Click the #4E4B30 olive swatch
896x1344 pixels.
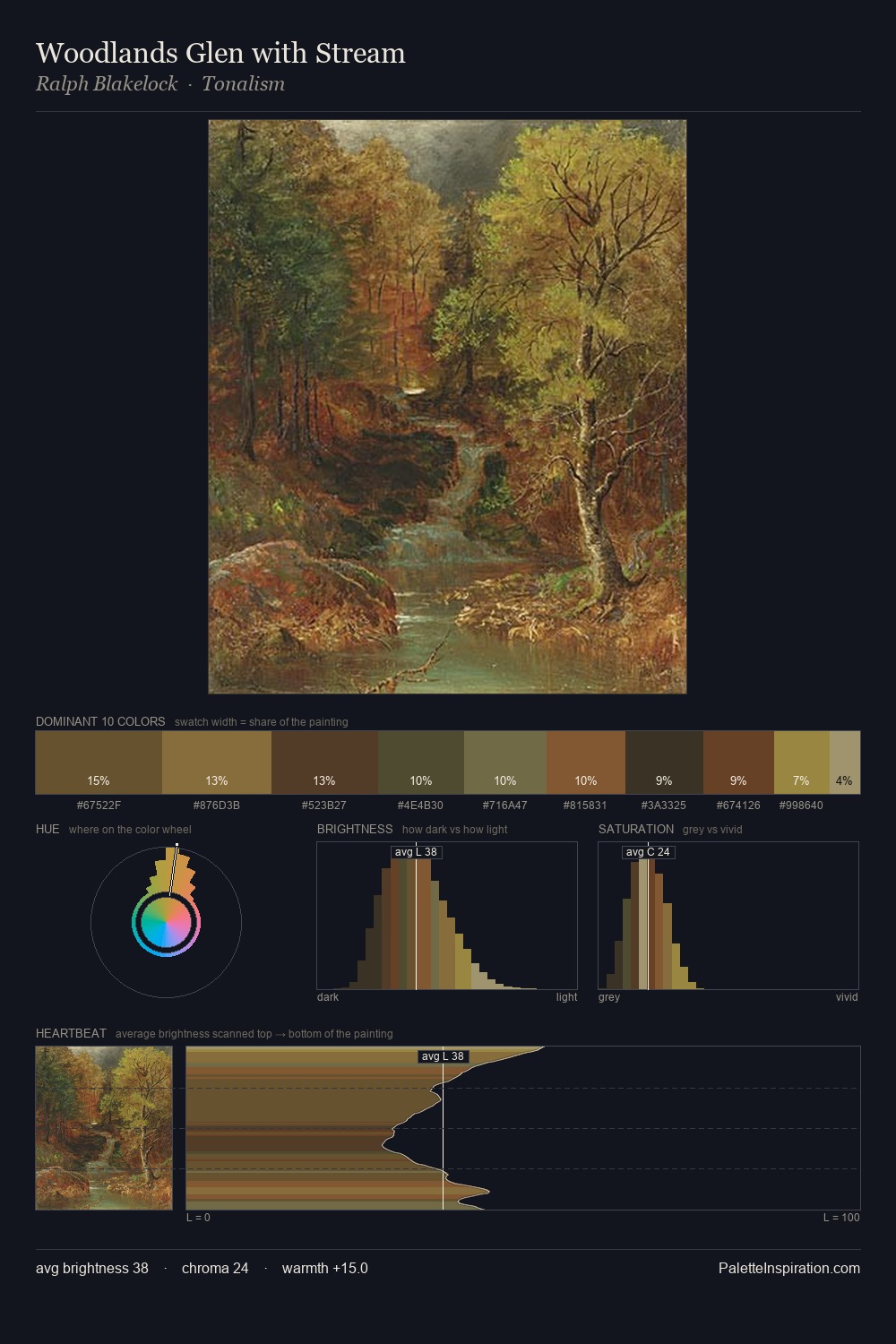pyautogui.click(x=421, y=762)
